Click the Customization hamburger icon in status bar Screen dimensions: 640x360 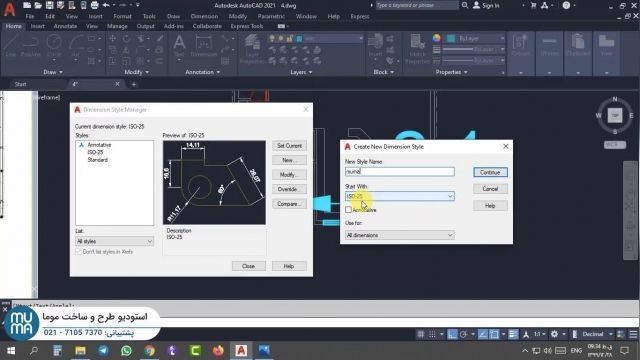coord(633,334)
